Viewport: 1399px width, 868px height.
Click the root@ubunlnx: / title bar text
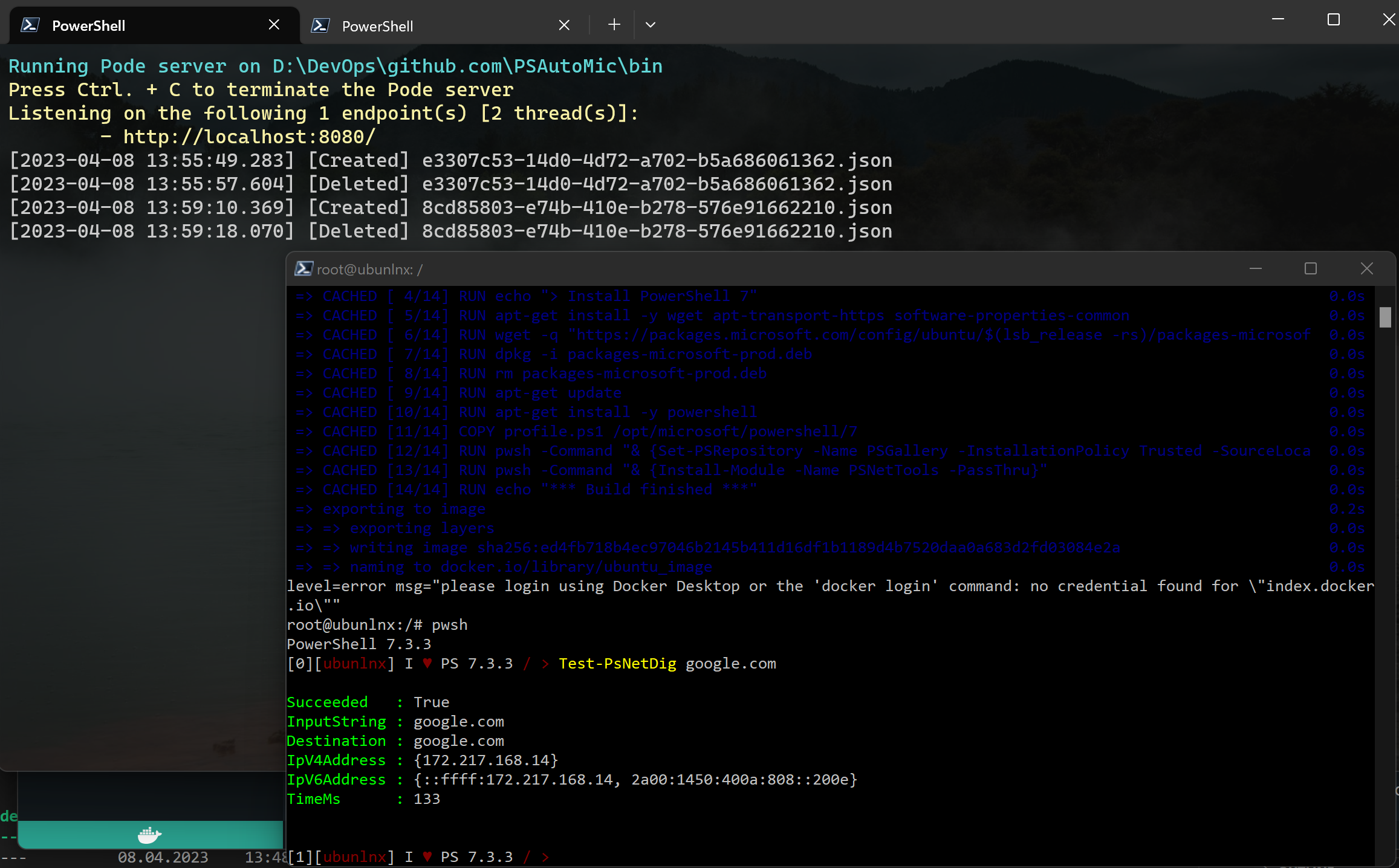[x=369, y=270]
